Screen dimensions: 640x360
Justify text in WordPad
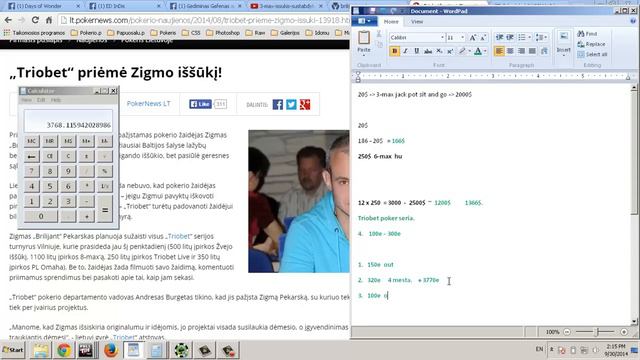[532, 51]
